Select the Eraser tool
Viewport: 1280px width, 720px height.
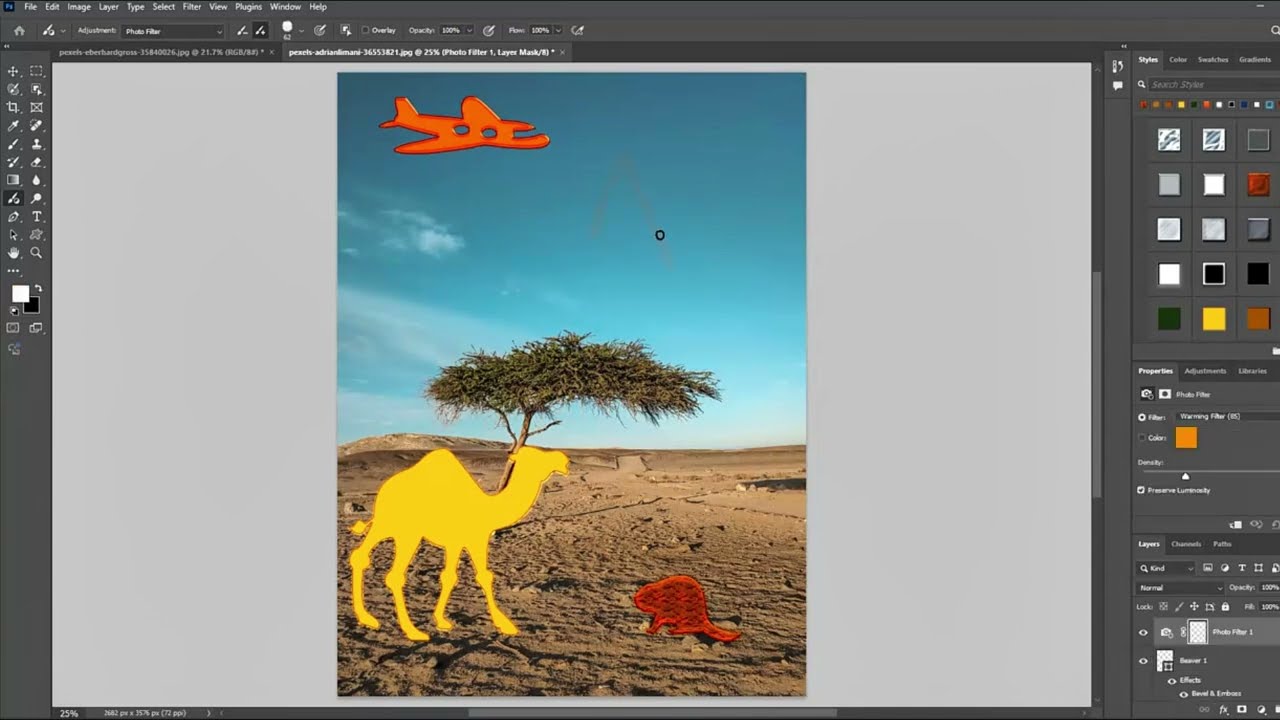click(37, 162)
